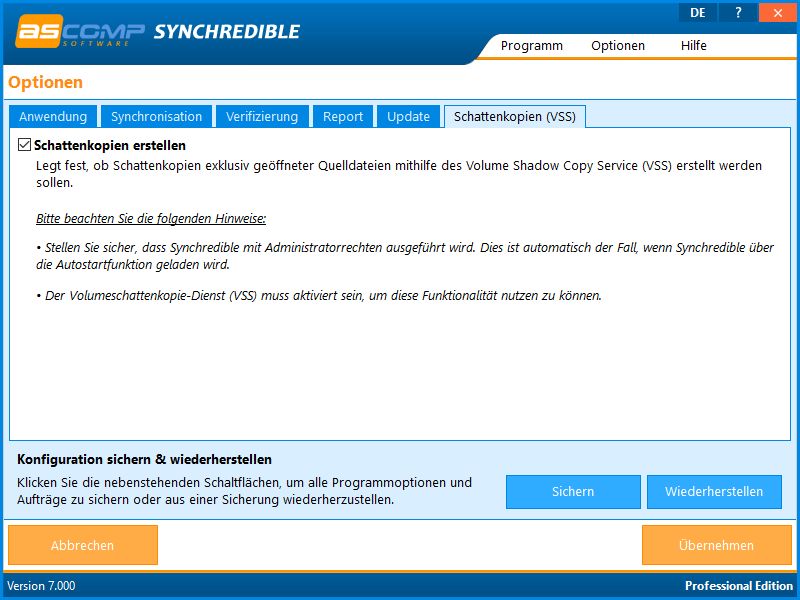This screenshot has height=600, width=800.
Task: Open the Update tab
Action: [408, 116]
